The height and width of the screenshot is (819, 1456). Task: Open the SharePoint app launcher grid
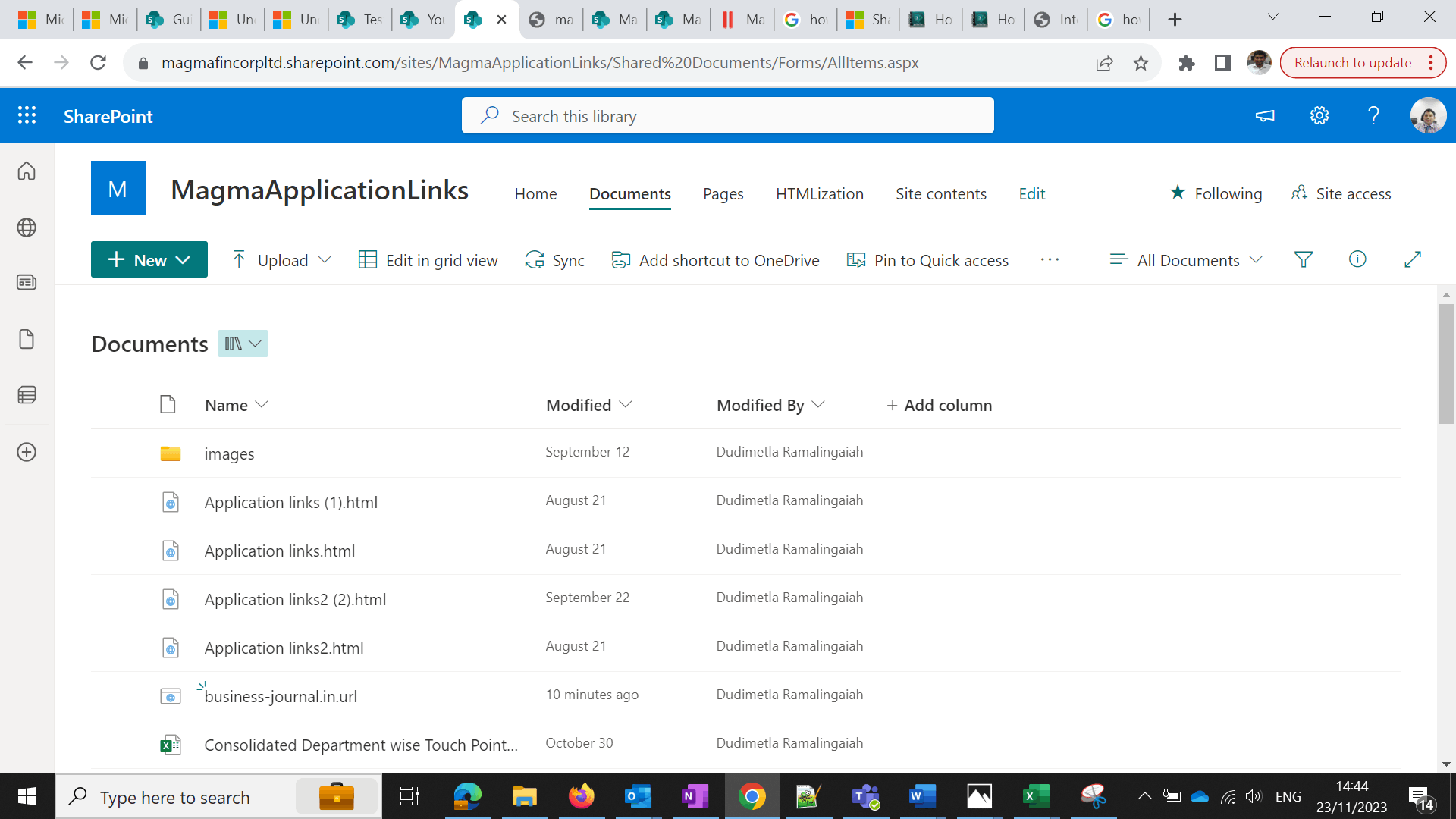[x=27, y=115]
